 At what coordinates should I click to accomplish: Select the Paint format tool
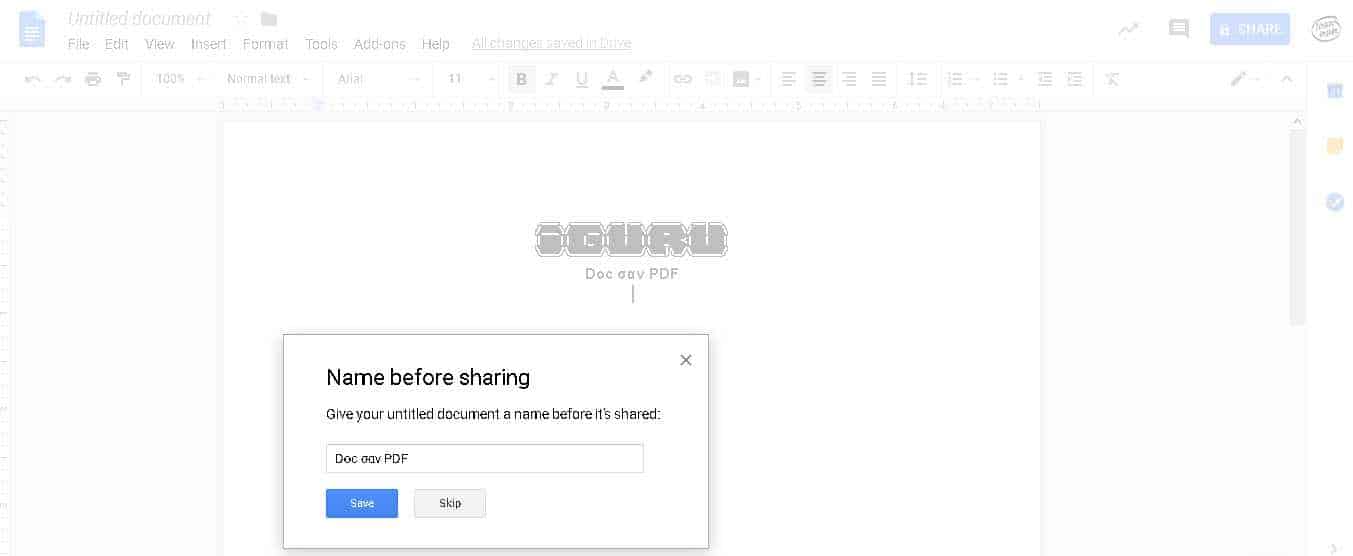point(123,79)
